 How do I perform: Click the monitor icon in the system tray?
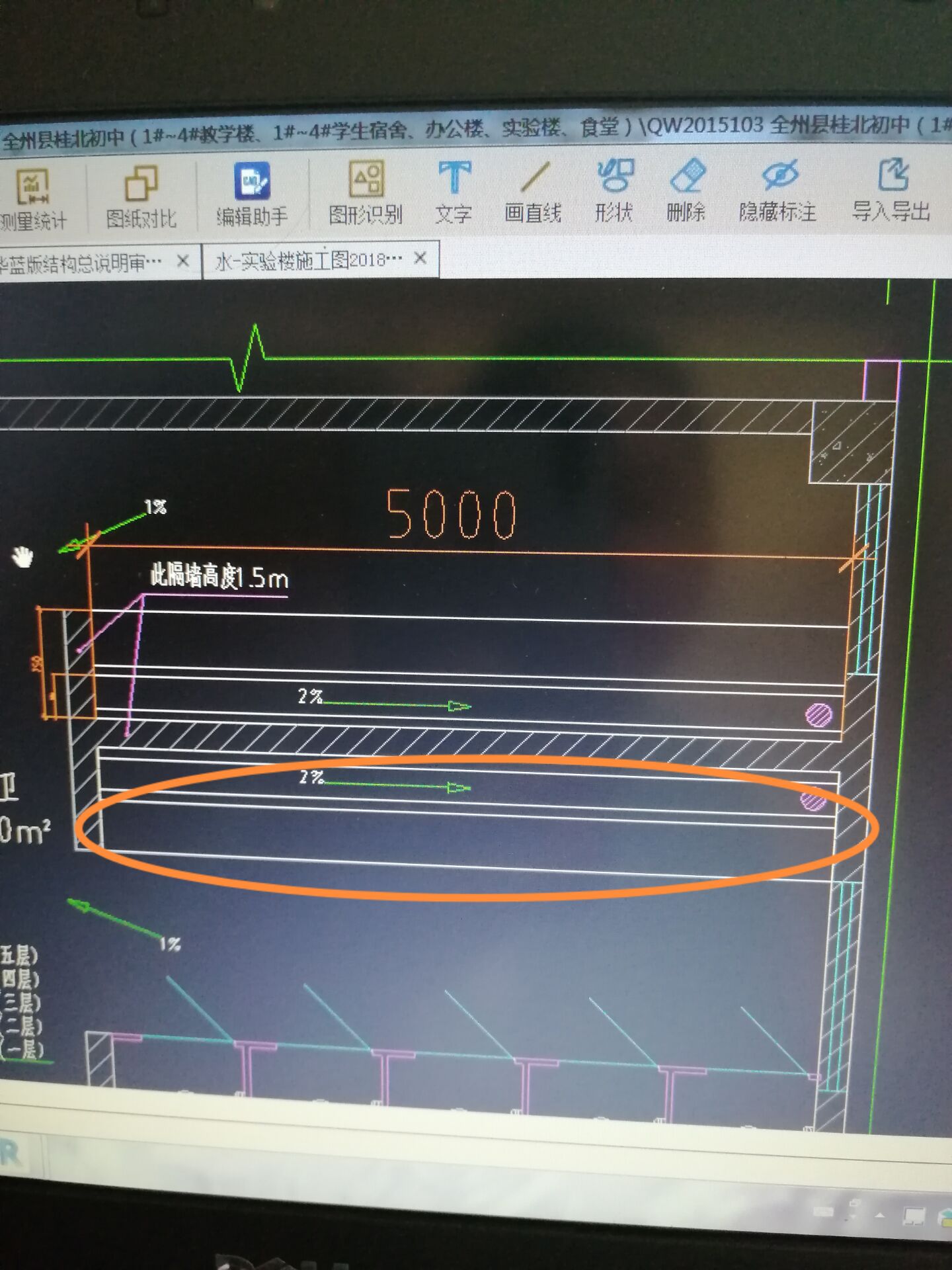point(915,1216)
